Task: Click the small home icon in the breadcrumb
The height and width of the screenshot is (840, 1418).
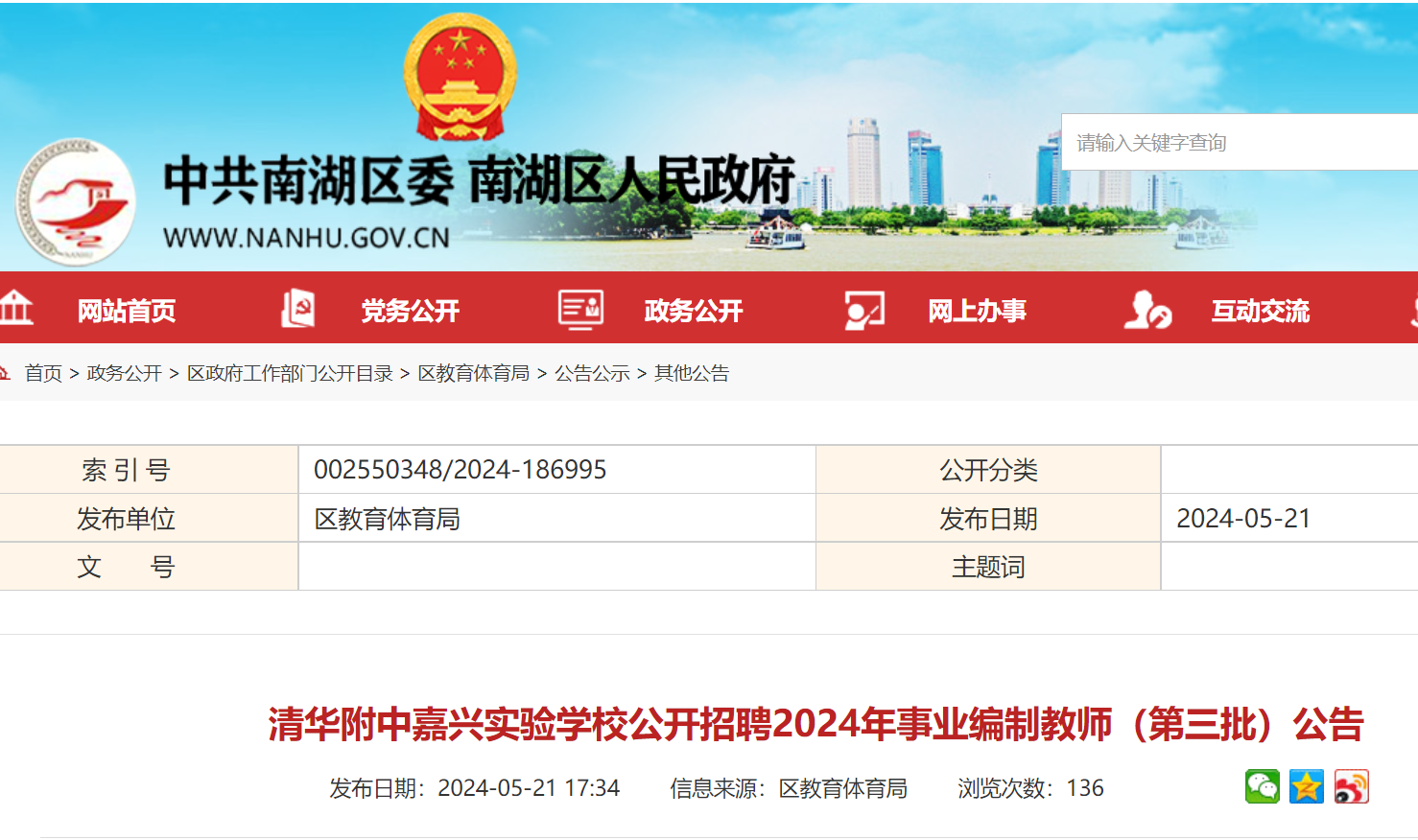Action: (5, 373)
